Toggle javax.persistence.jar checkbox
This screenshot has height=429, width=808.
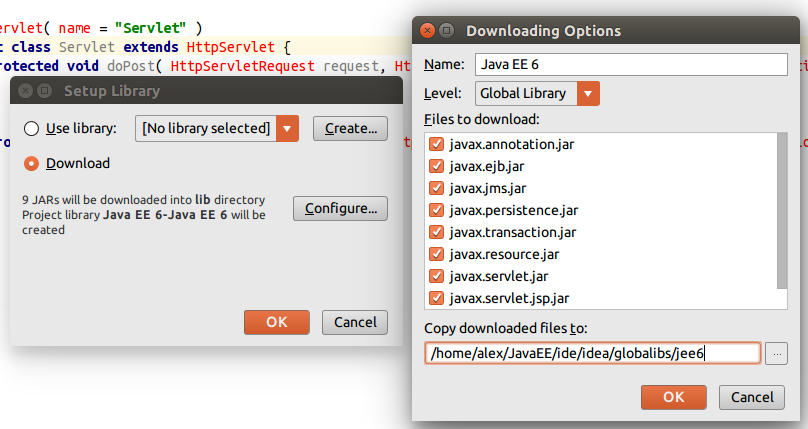(x=436, y=210)
